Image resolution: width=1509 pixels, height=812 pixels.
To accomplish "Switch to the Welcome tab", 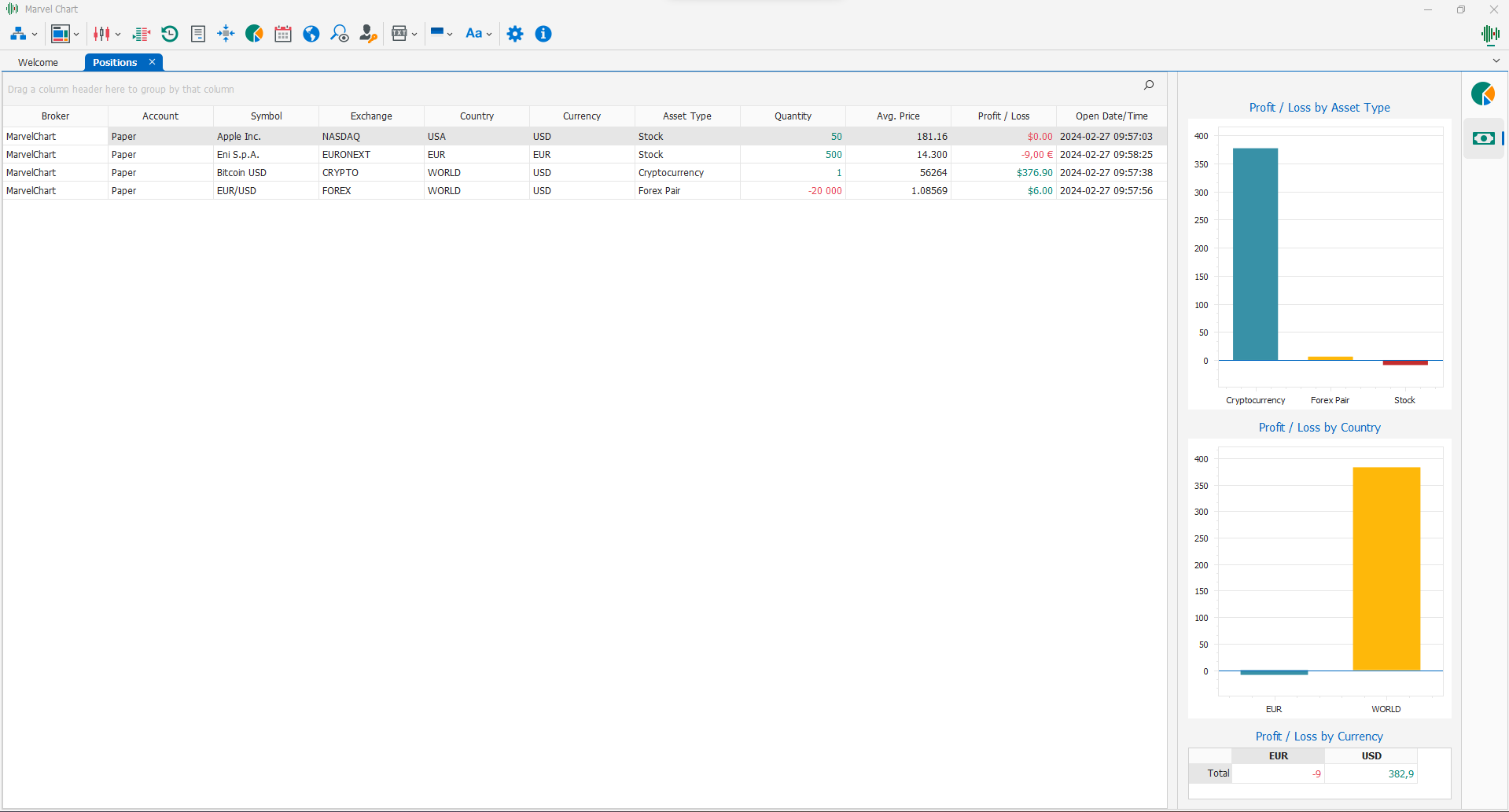I will pyautogui.click(x=38, y=62).
